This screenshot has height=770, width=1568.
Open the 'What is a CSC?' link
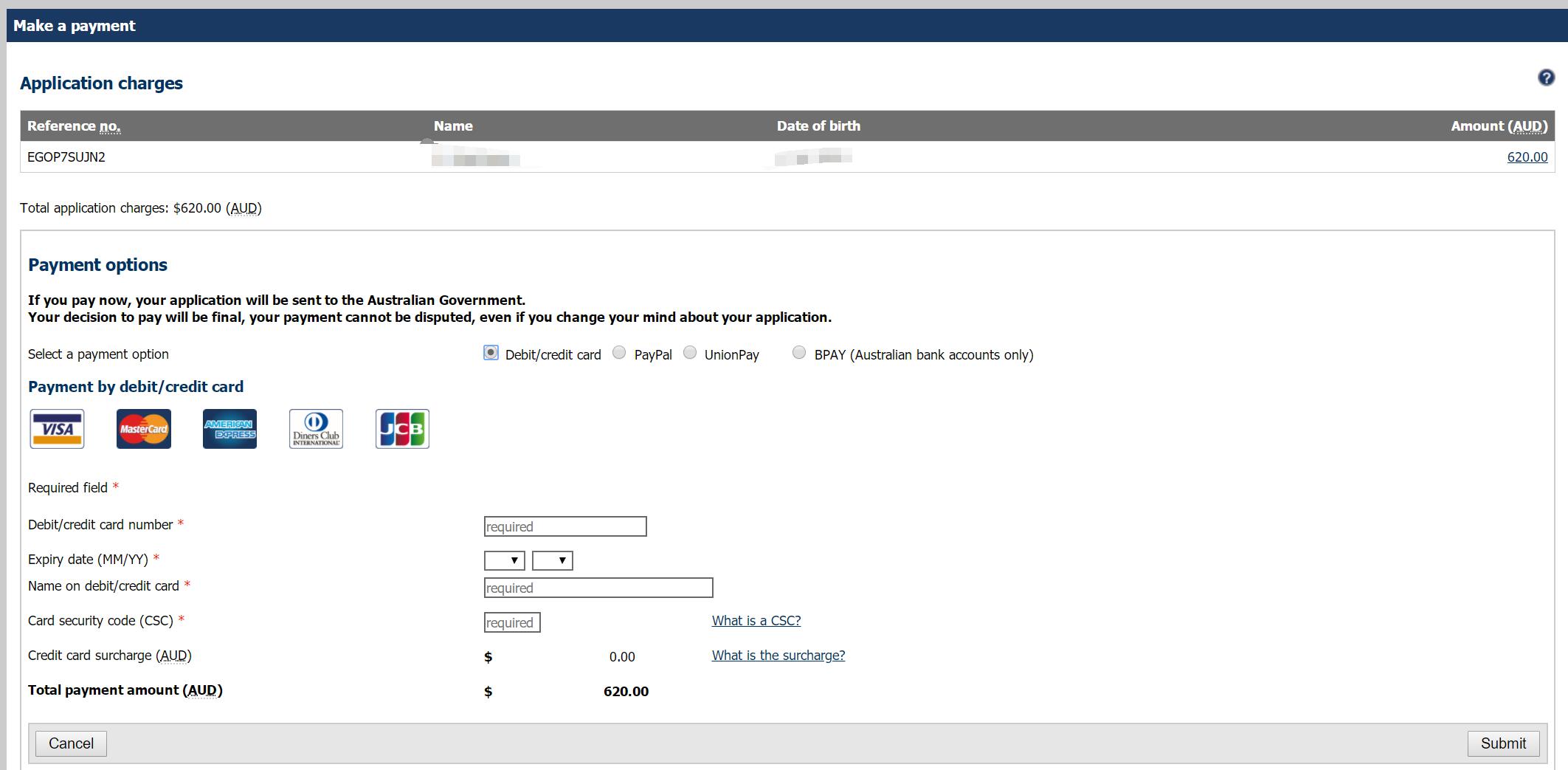756,621
